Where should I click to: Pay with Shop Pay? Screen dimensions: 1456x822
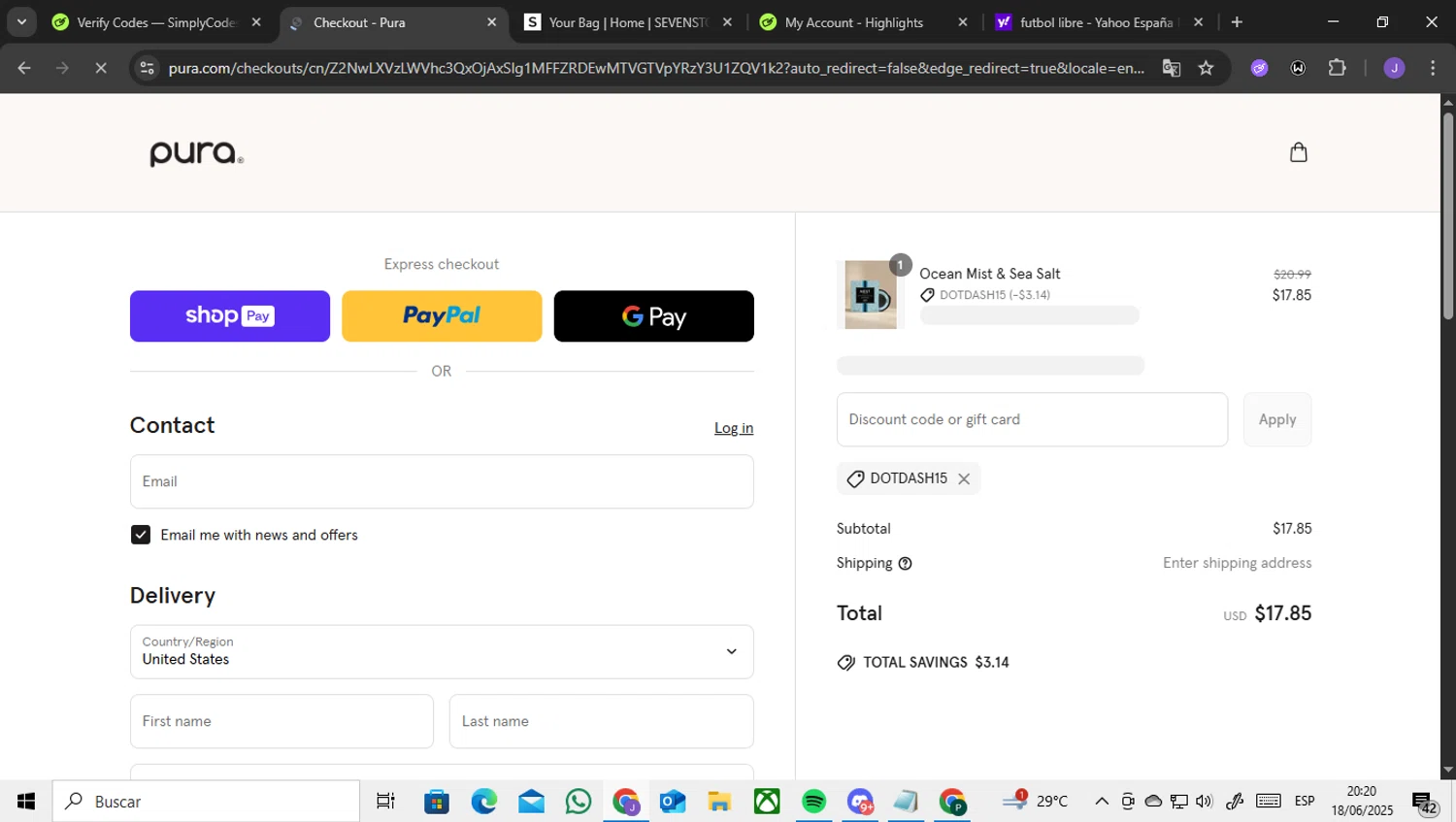[230, 316]
